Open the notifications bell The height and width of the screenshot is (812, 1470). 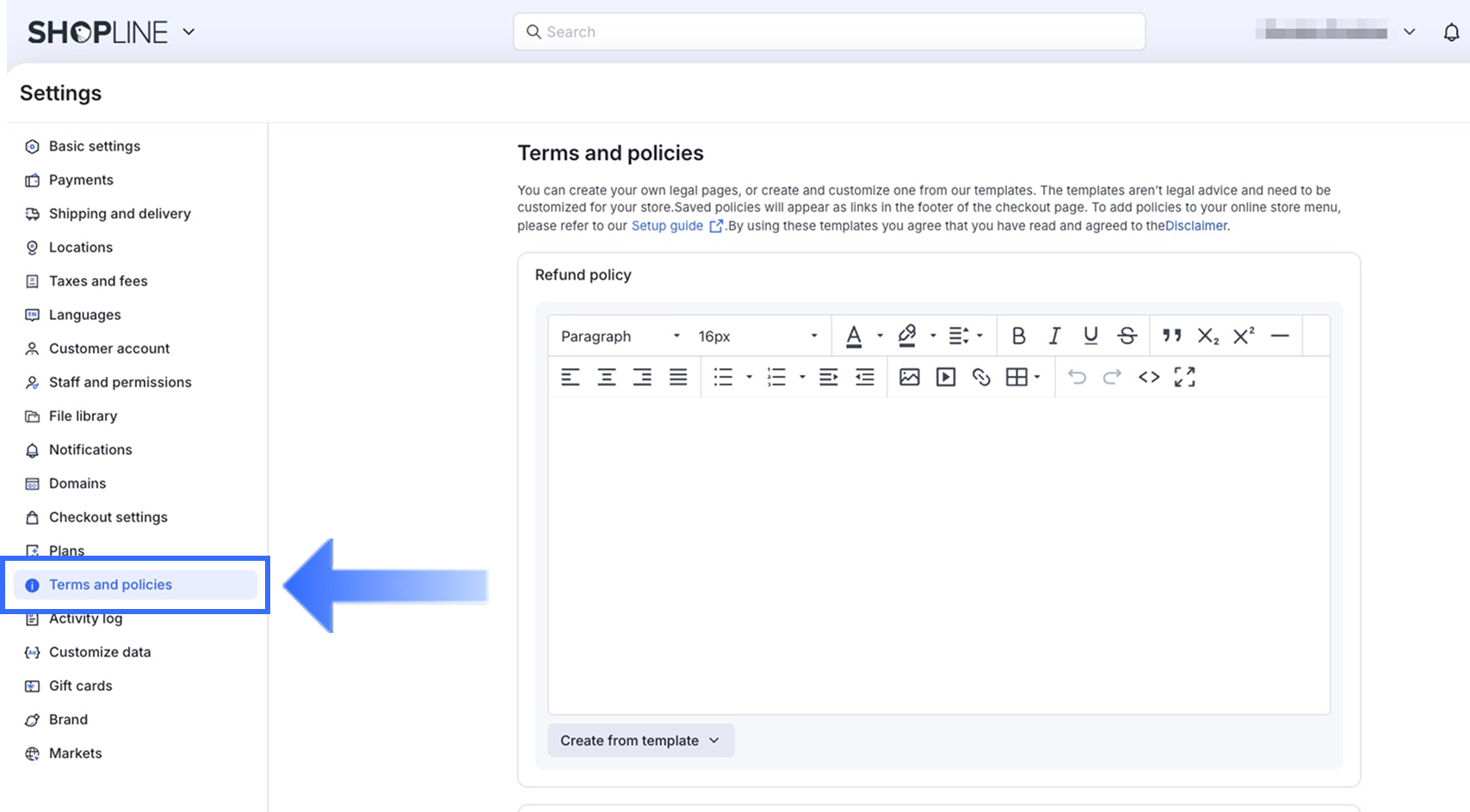click(1451, 33)
